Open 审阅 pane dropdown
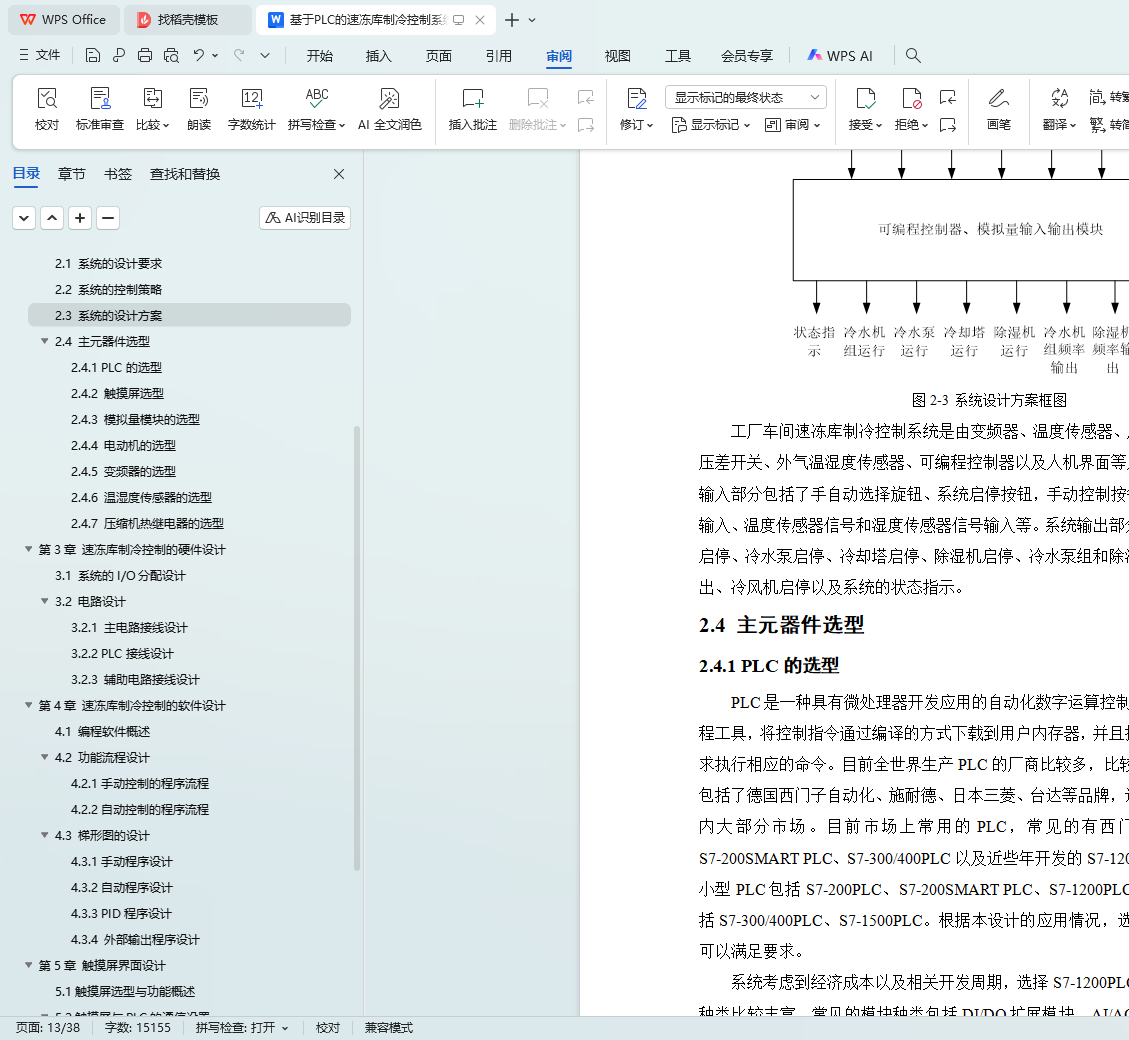This screenshot has width=1129, height=1040. tap(792, 125)
